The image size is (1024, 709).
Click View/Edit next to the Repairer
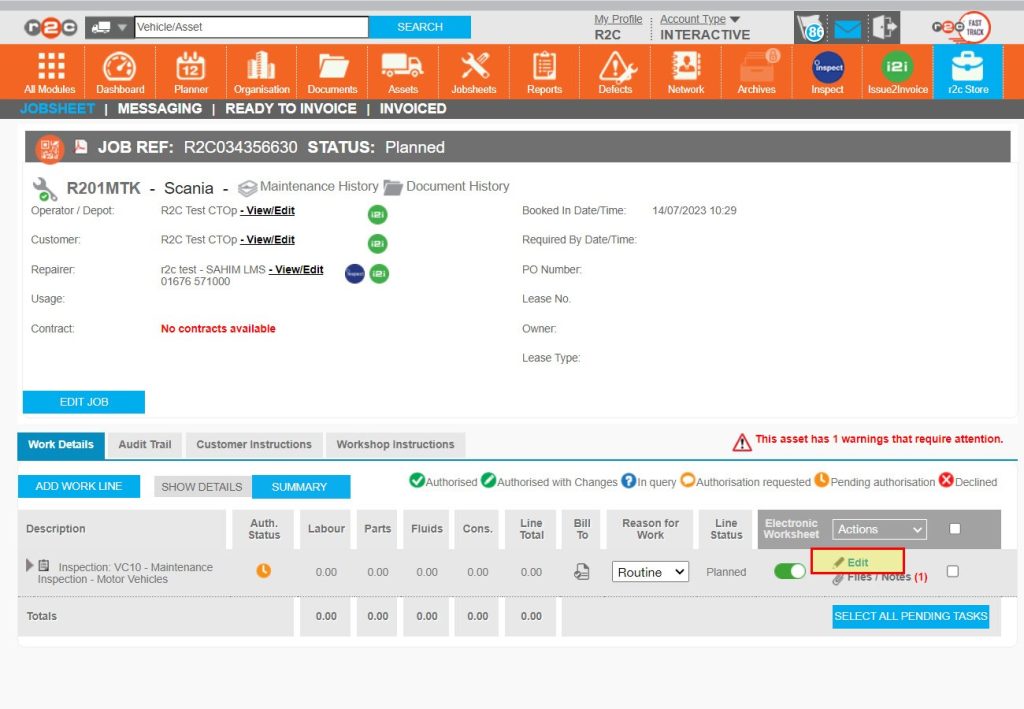(296, 269)
